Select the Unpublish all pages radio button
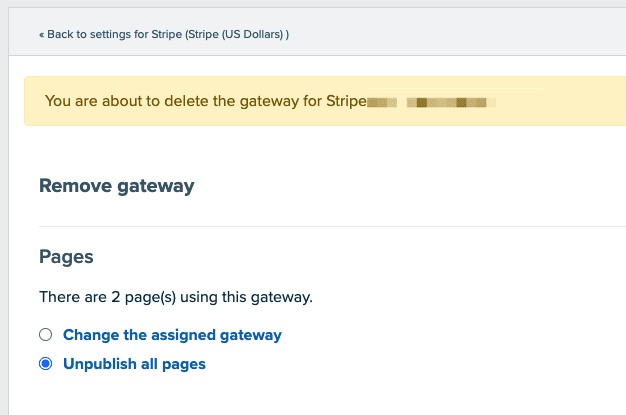This screenshot has height=415, width=626. (x=46, y=364)
